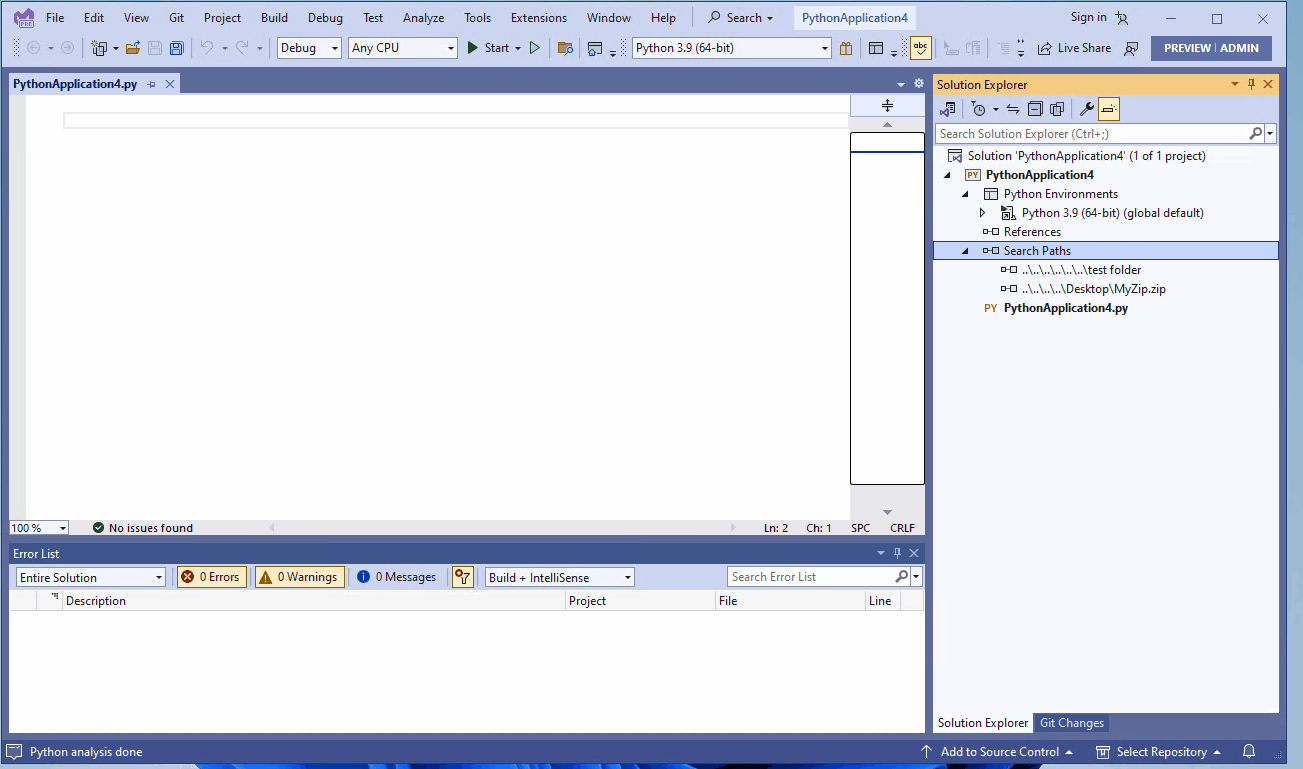Select the Save All toolbar icon
The height and width of the screenshot is (769, 1303).
(x=176, y=47)
